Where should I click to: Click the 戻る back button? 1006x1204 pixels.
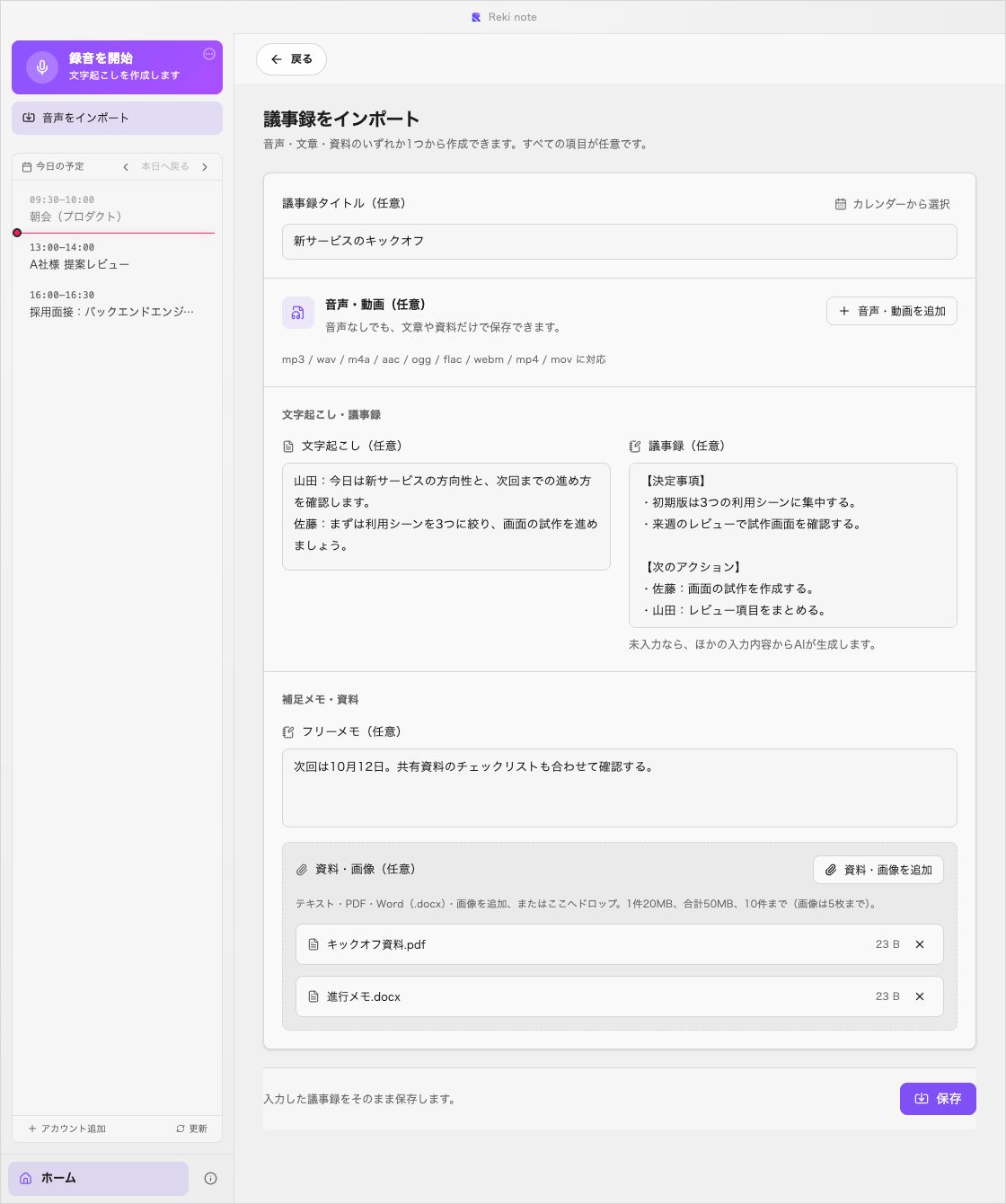[291, 59]
